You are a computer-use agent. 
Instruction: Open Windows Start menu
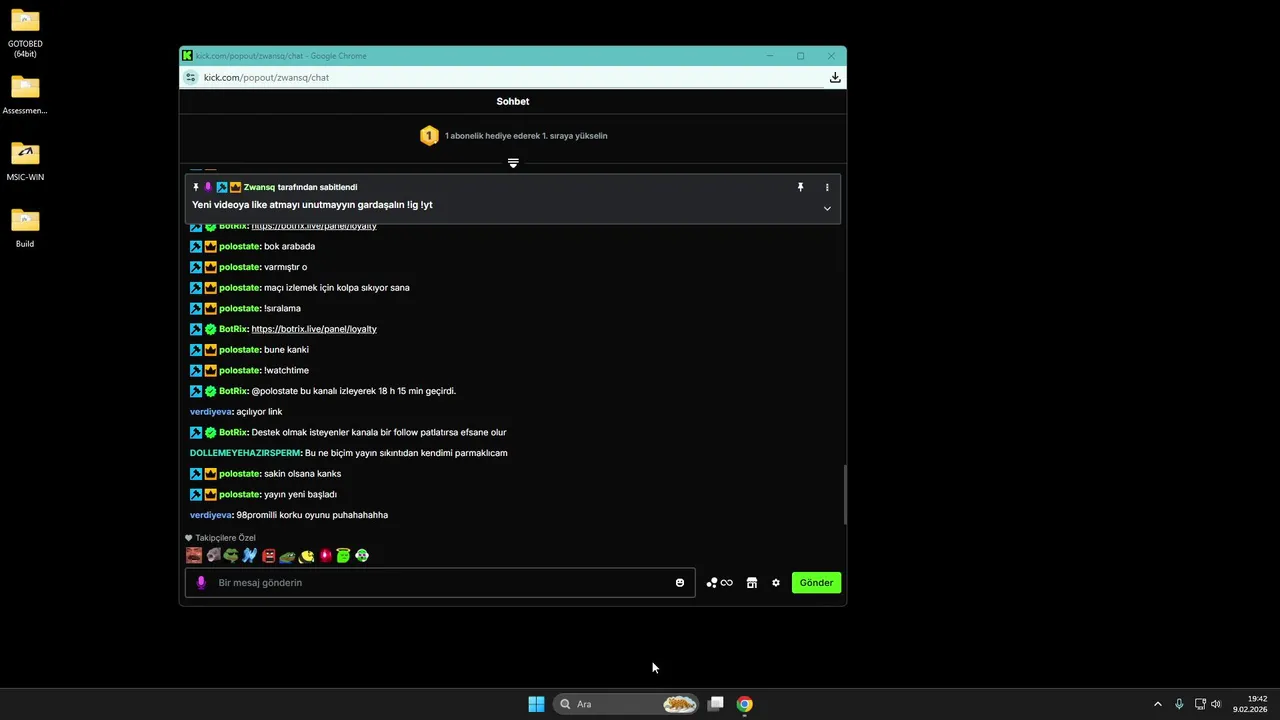point(536,704)
